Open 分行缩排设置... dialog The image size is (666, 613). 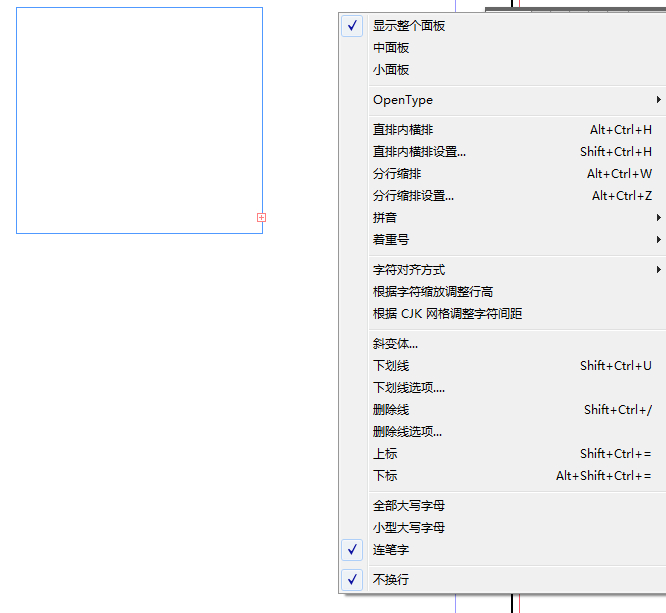click(x=503, y=196)
